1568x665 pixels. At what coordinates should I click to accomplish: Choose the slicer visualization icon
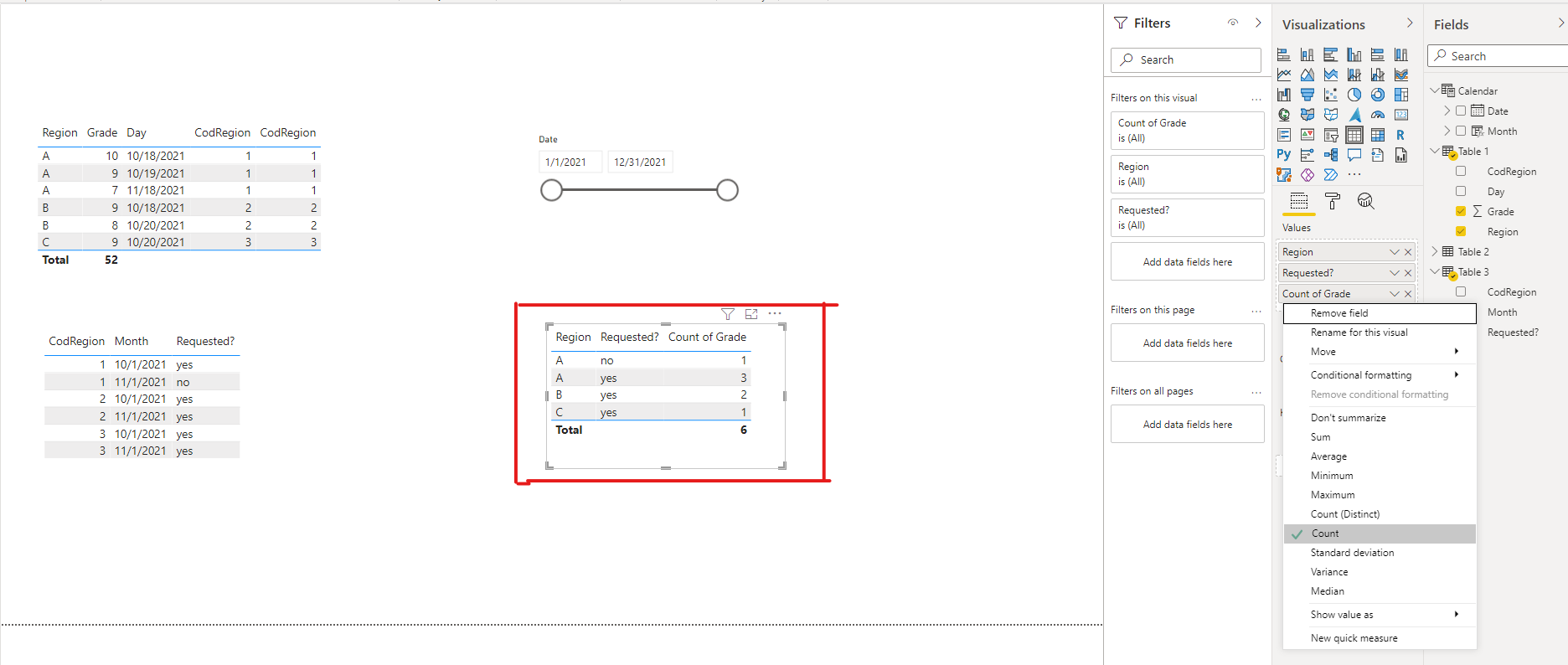pyautogui.click(x=1330, y=135)
